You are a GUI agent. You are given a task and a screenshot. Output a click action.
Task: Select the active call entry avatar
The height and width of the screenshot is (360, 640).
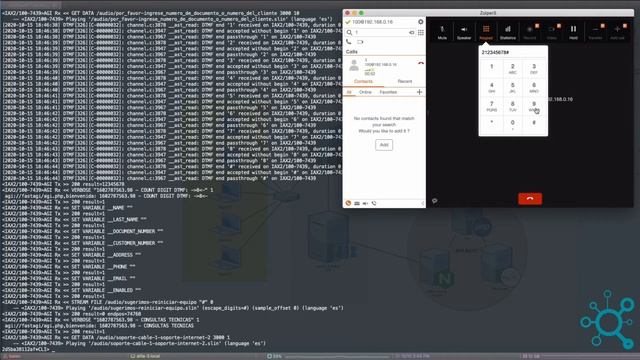[354, 65]
